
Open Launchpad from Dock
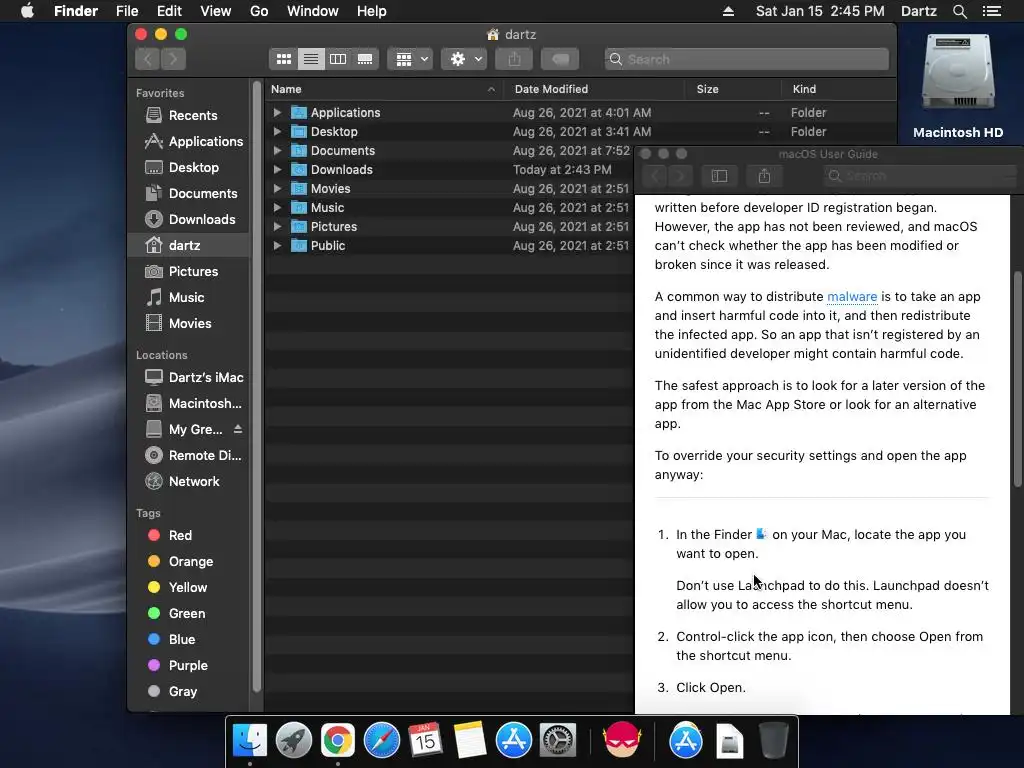[294, 741]
